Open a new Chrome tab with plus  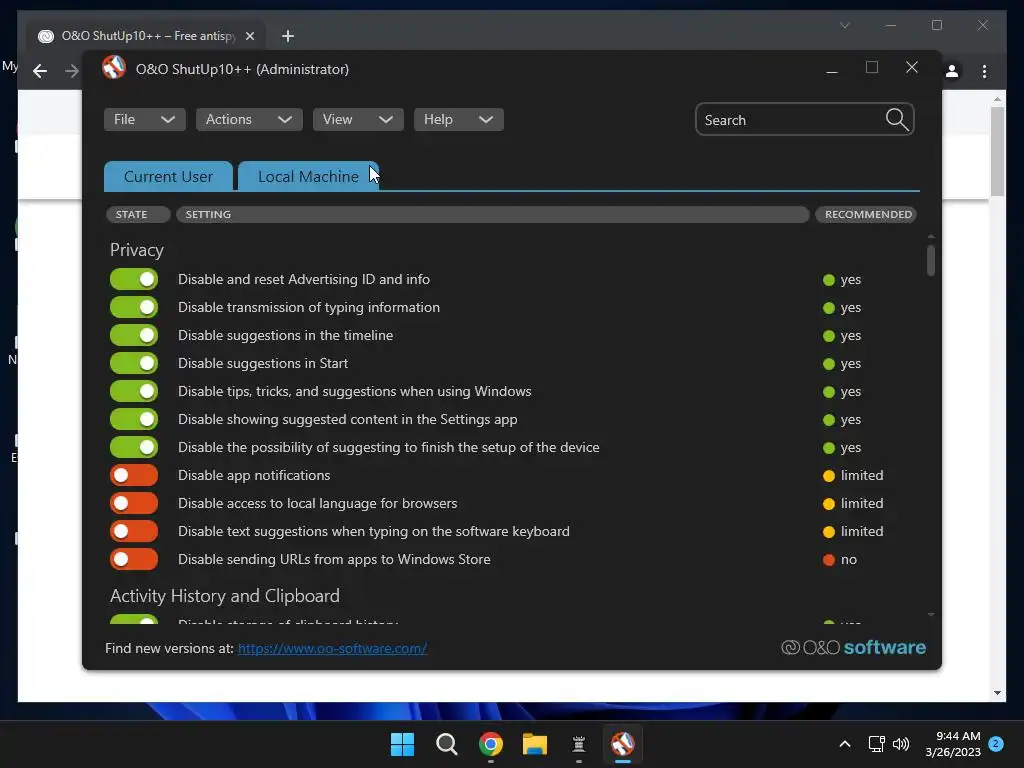(287, 36)
